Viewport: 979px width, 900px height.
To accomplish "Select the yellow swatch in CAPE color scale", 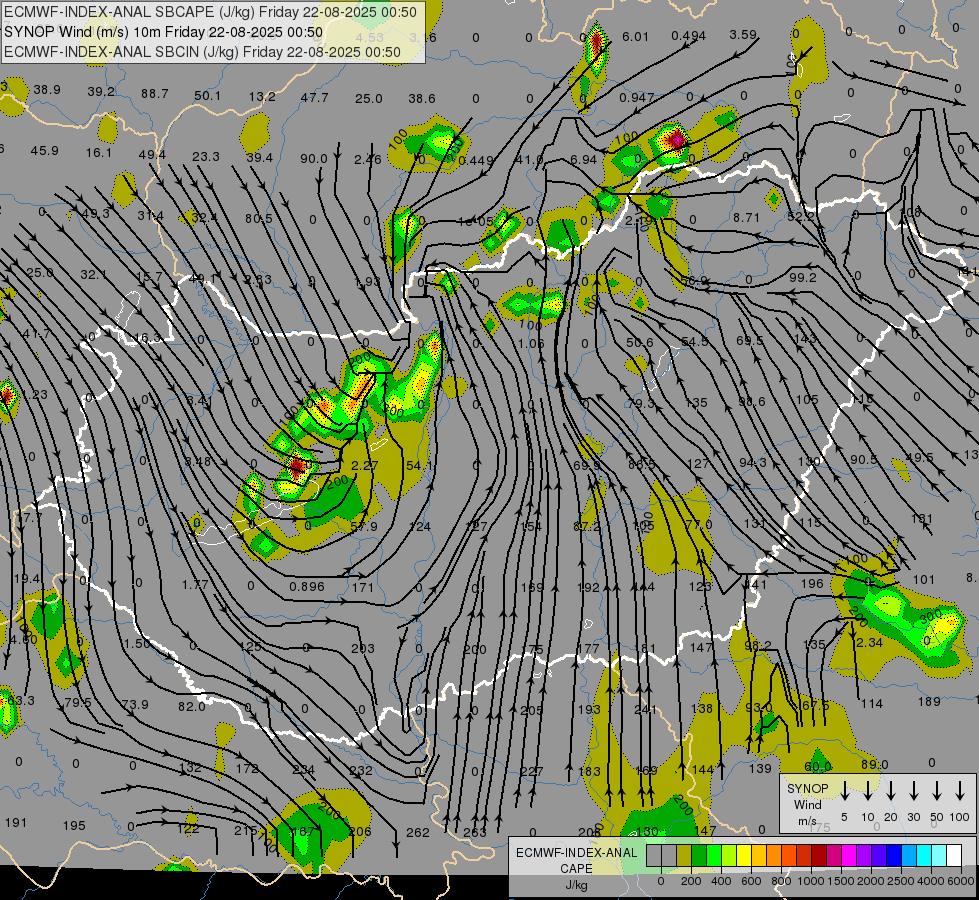I will click(x=744, y=856).
